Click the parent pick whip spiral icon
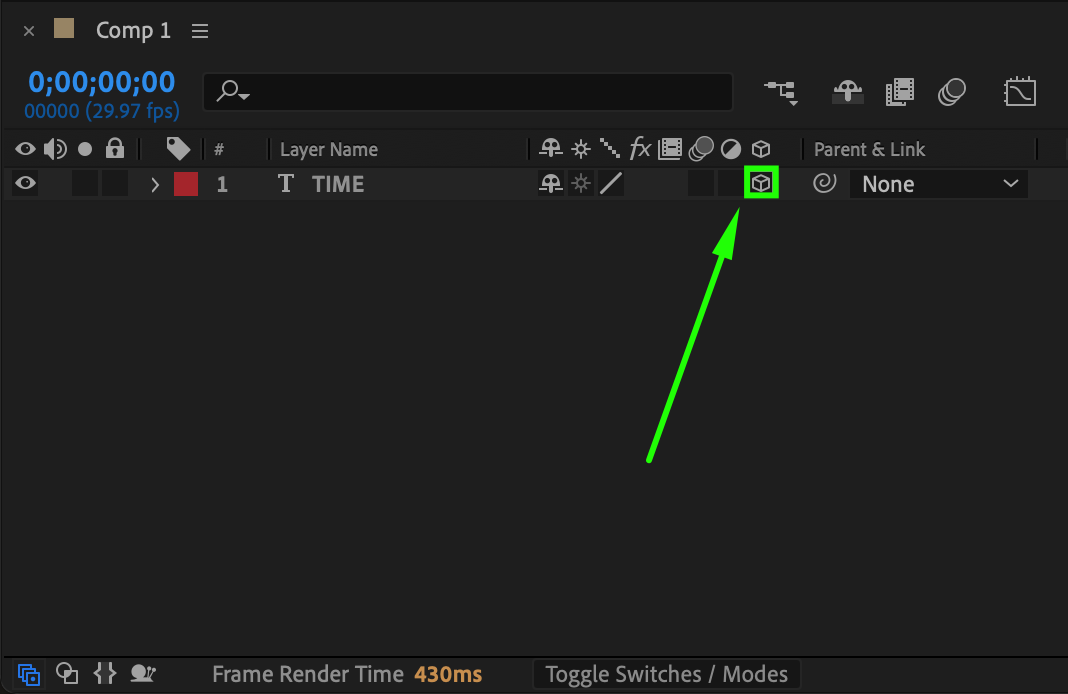The image size is (1068, 694). point(824,183)
